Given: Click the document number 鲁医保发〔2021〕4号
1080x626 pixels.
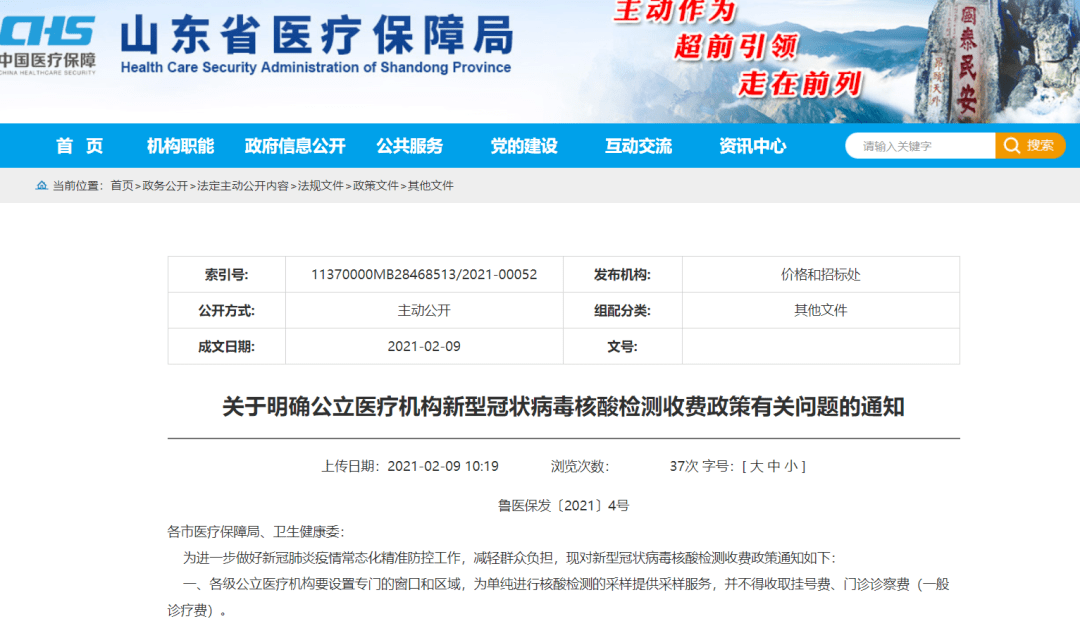Looking at the screenshot, I should (x=563, y=505).
